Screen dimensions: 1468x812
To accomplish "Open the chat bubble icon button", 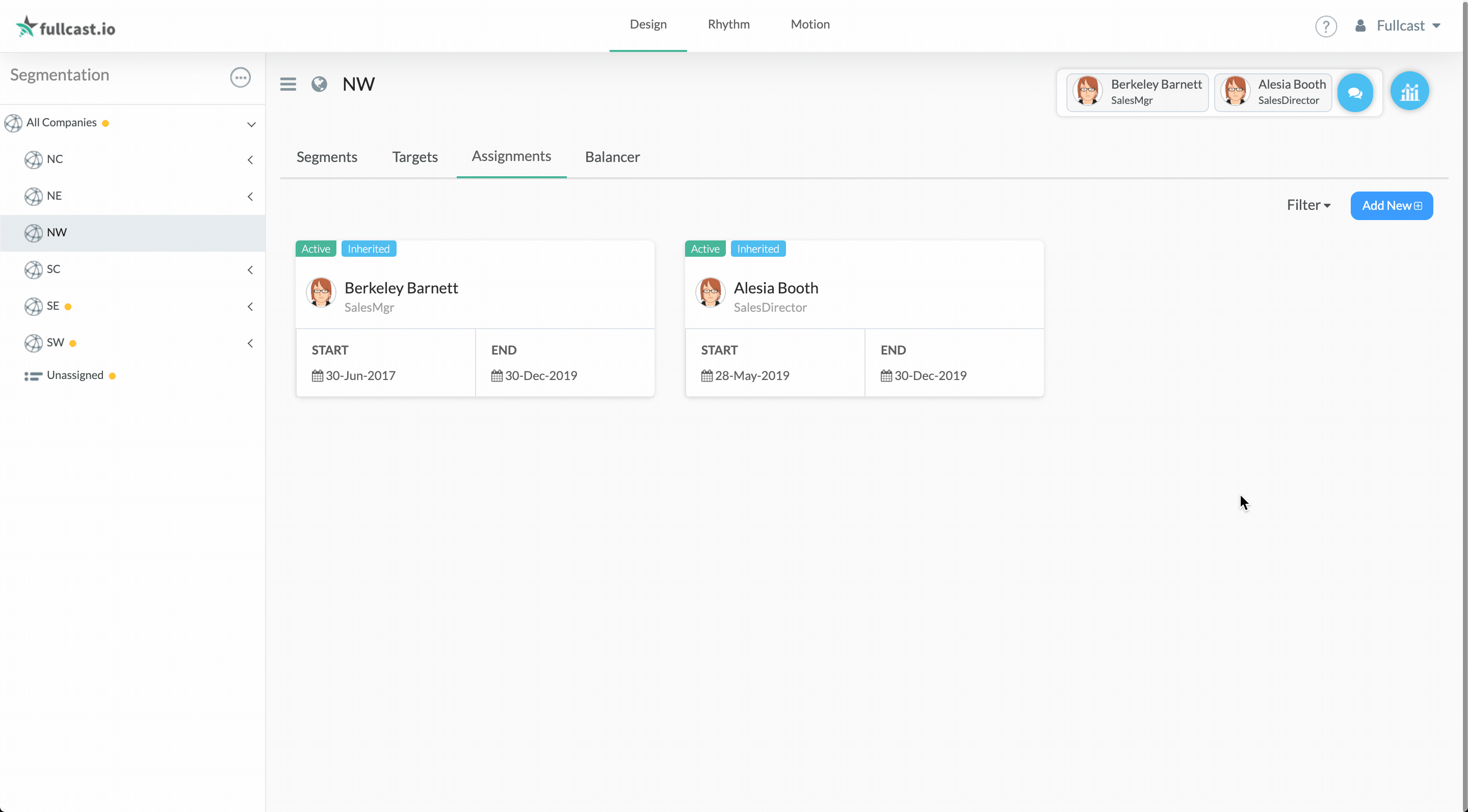I will click(1355, 92).
